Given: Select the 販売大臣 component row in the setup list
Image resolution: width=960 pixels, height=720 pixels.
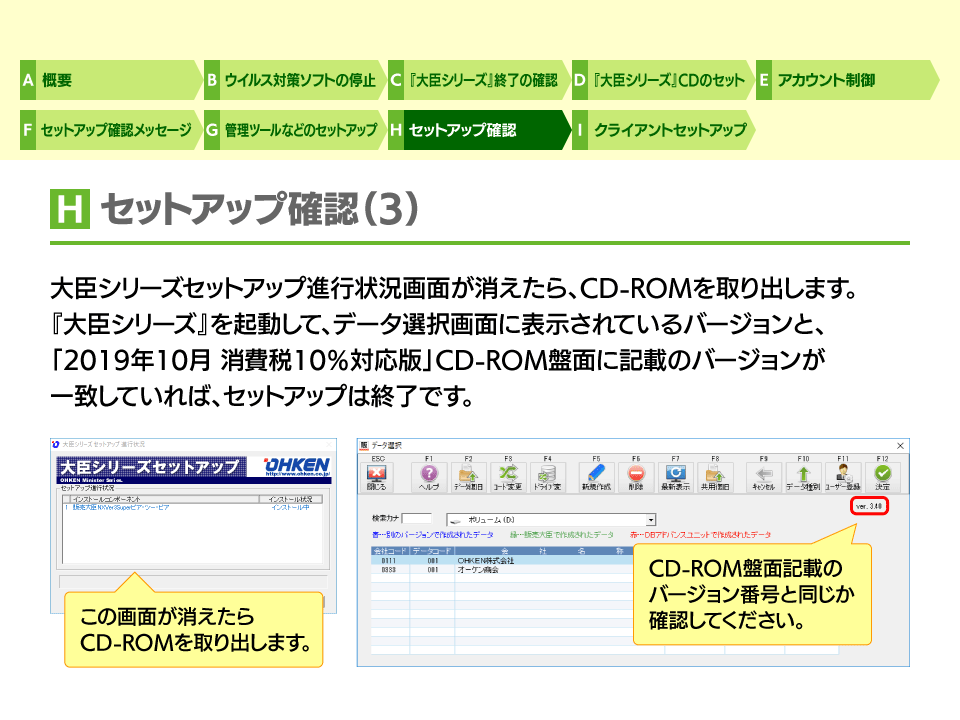Looking at the screenshot, I should coord(192,508).
